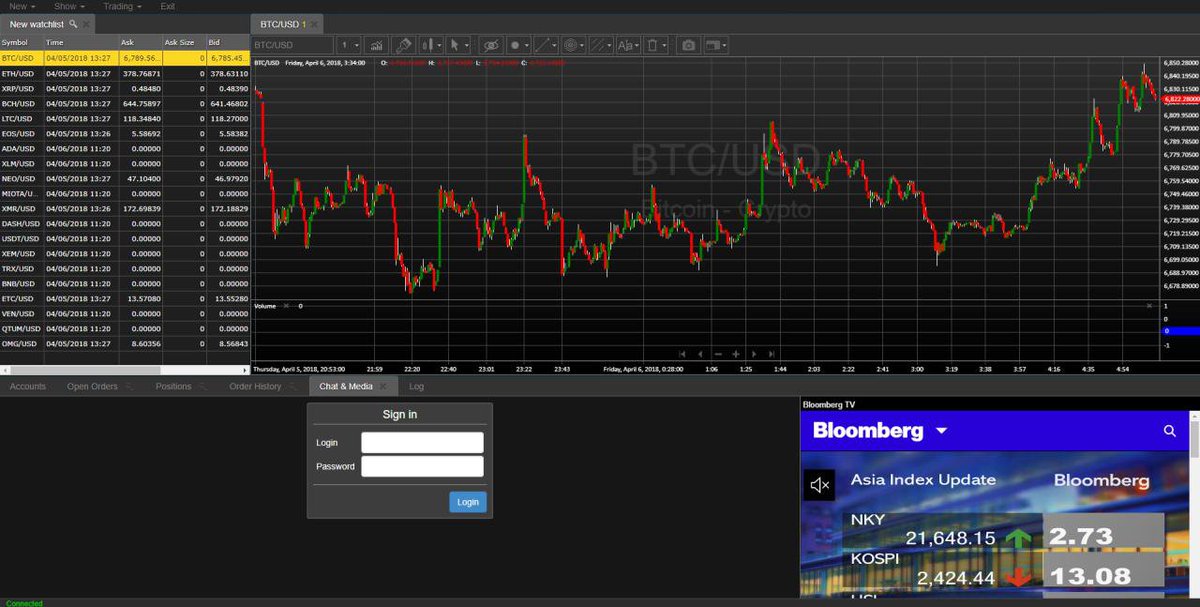
Task: Open the timeframe interval dropdown
Action: [x=349, y=45]
